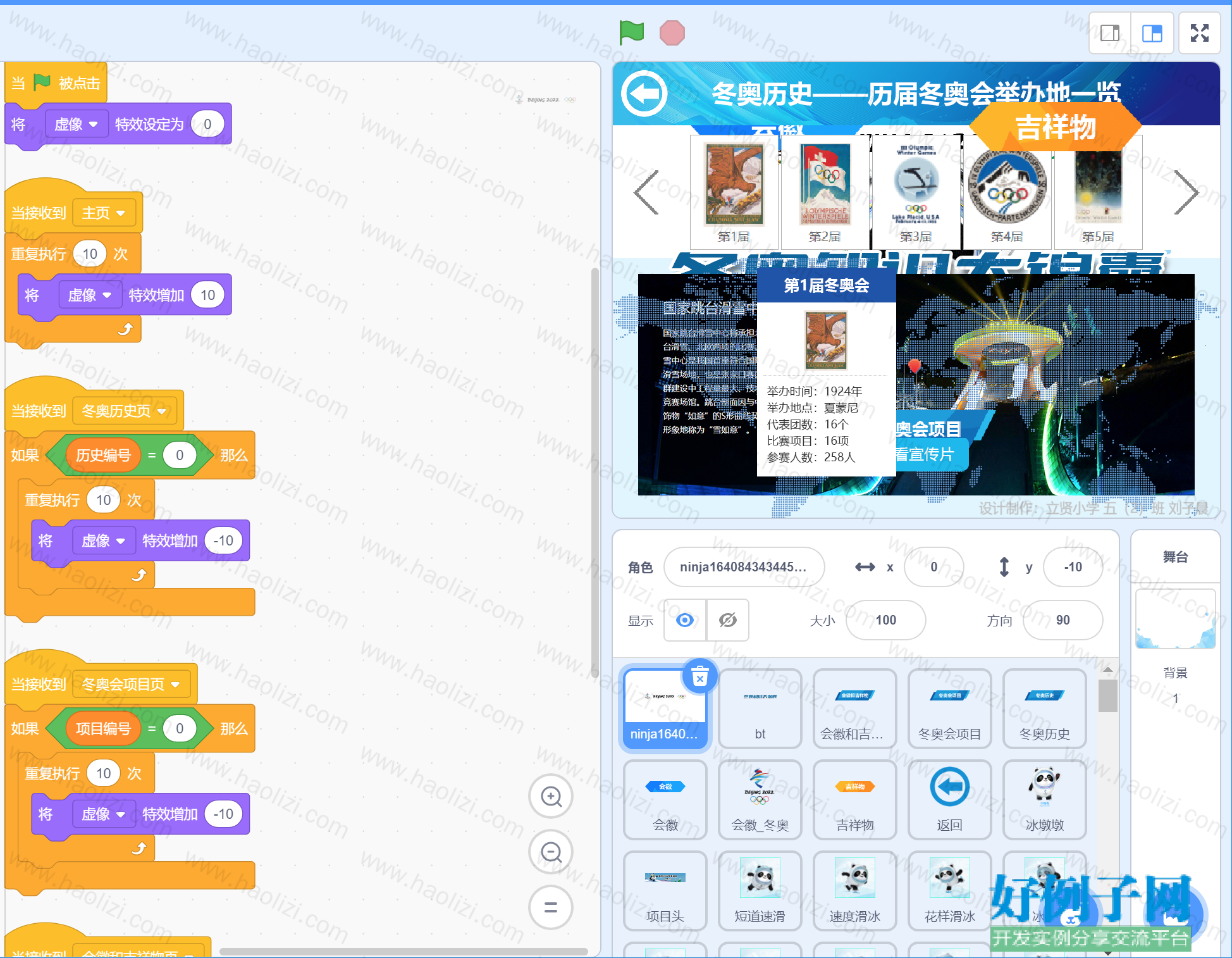Select the 短道速滑 sprite
The width and height of the screenshot is (1232, 958).
point(760,891)
